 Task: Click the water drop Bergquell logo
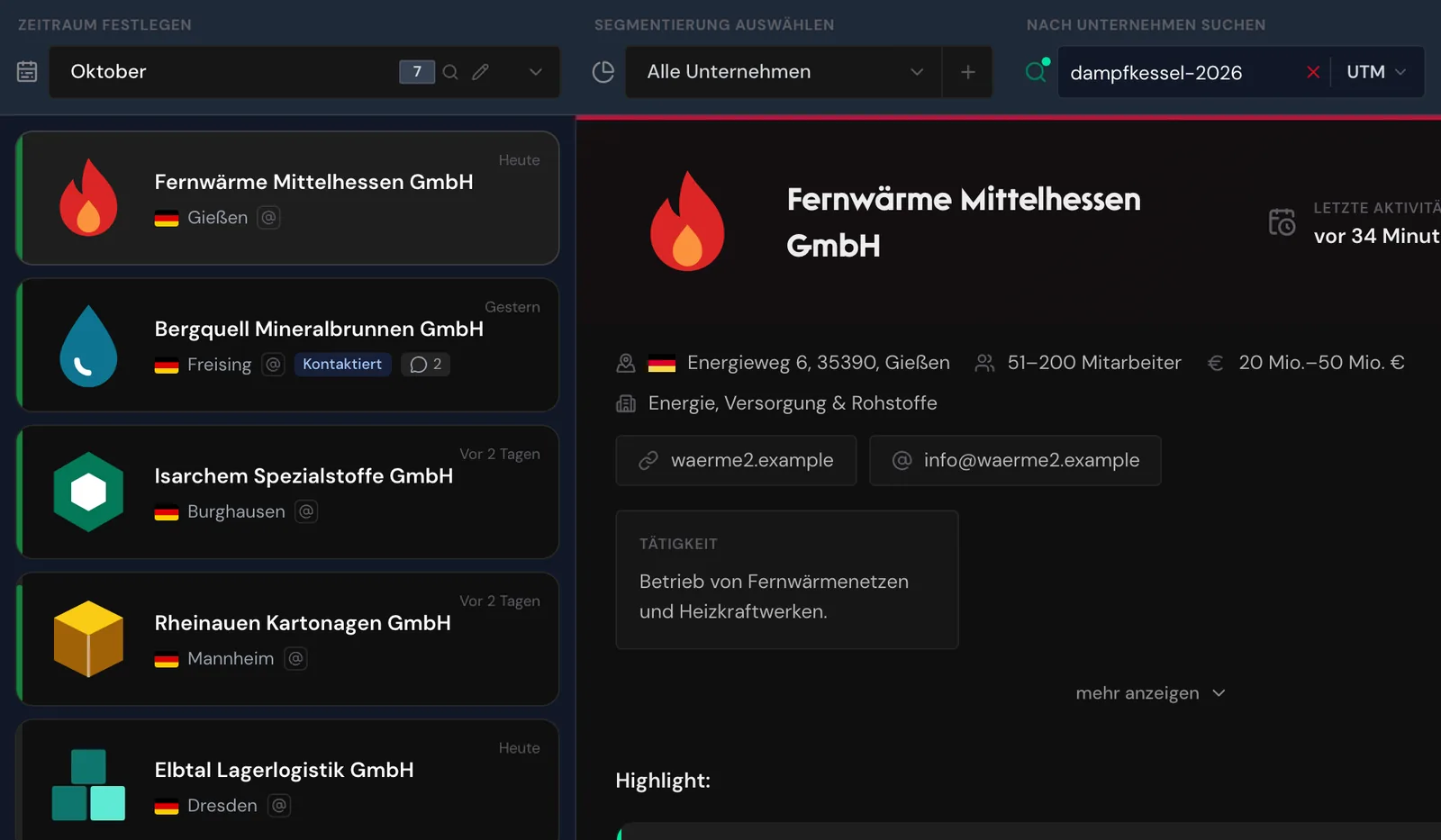point(88,346)
